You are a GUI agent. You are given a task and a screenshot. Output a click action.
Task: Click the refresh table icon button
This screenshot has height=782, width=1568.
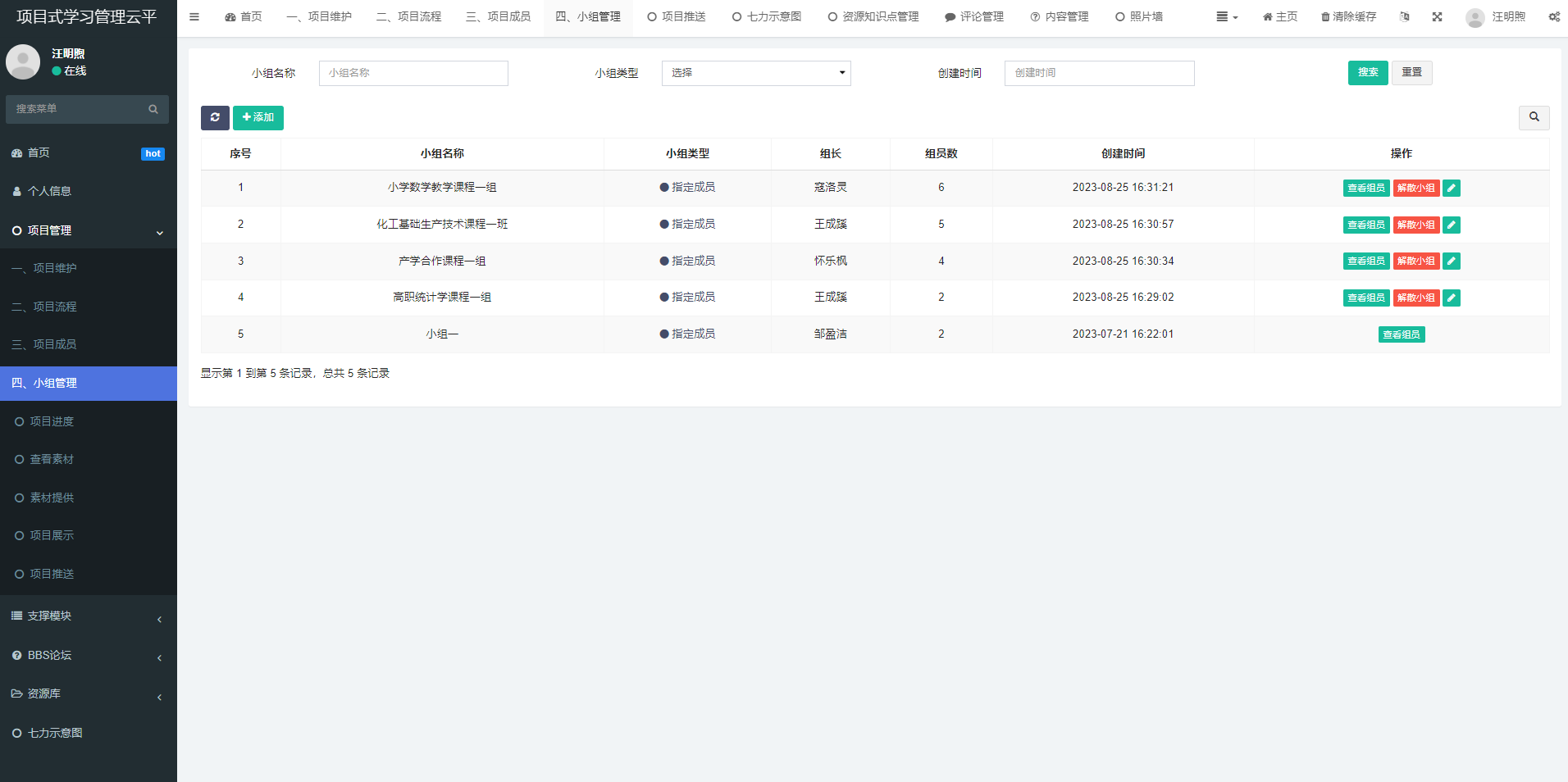tap(215, 118)
